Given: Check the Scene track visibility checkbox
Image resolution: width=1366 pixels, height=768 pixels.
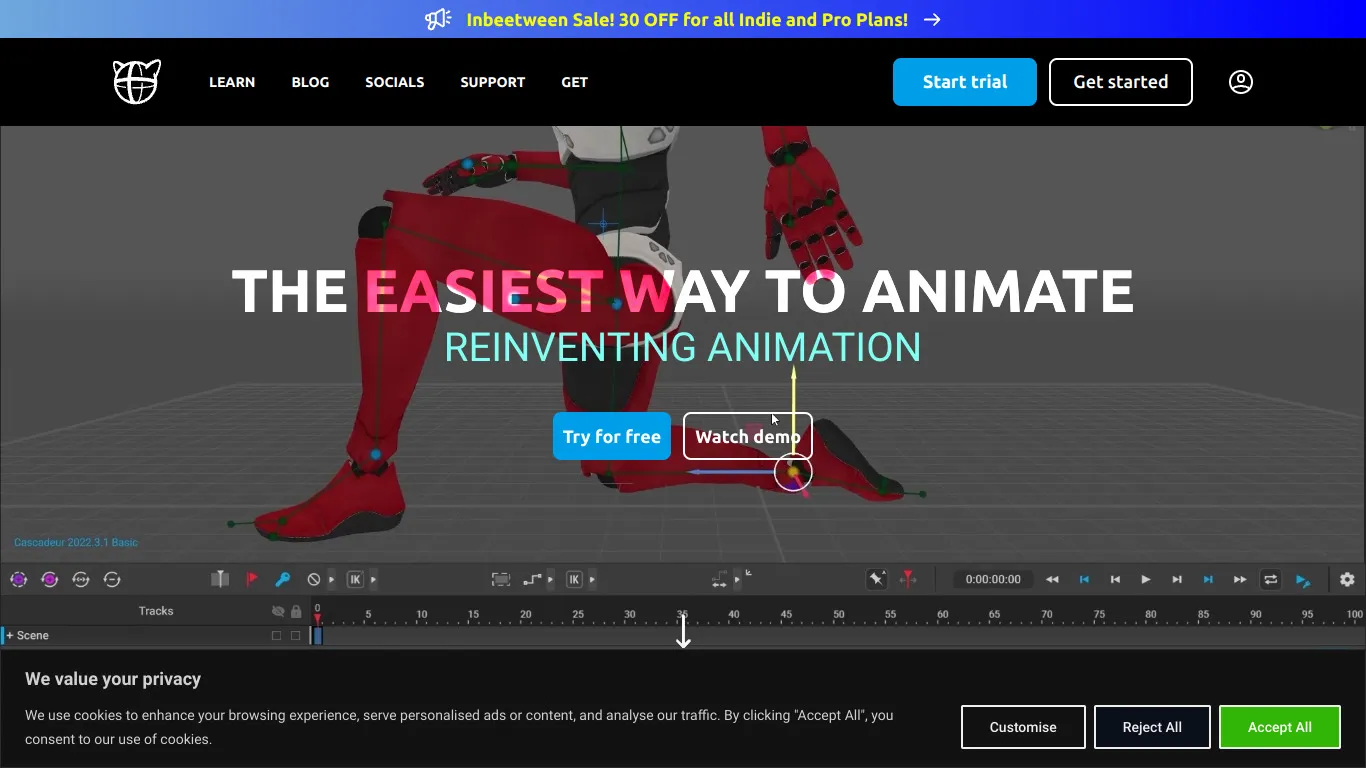Looking at the screenshot, I should 277,635.
